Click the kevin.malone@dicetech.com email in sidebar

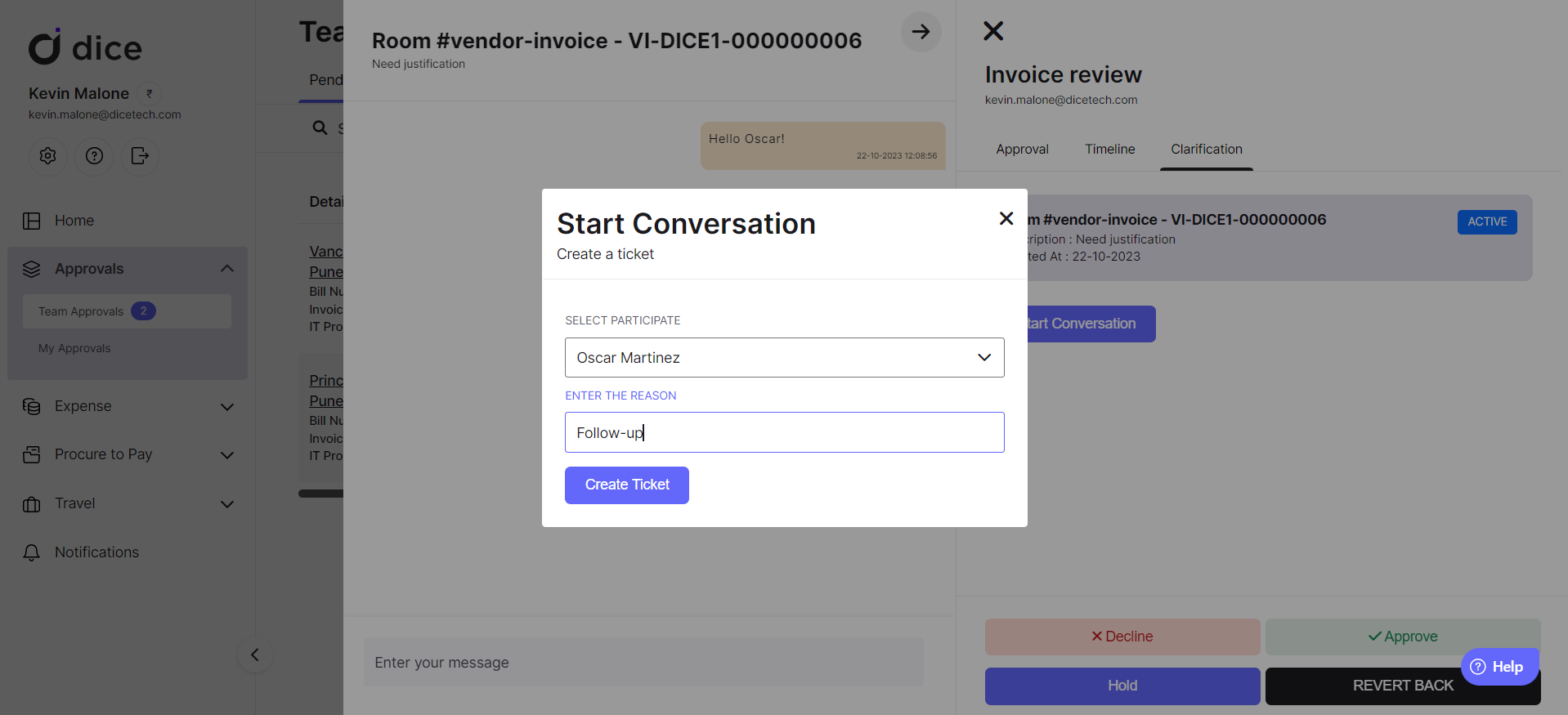105,114
